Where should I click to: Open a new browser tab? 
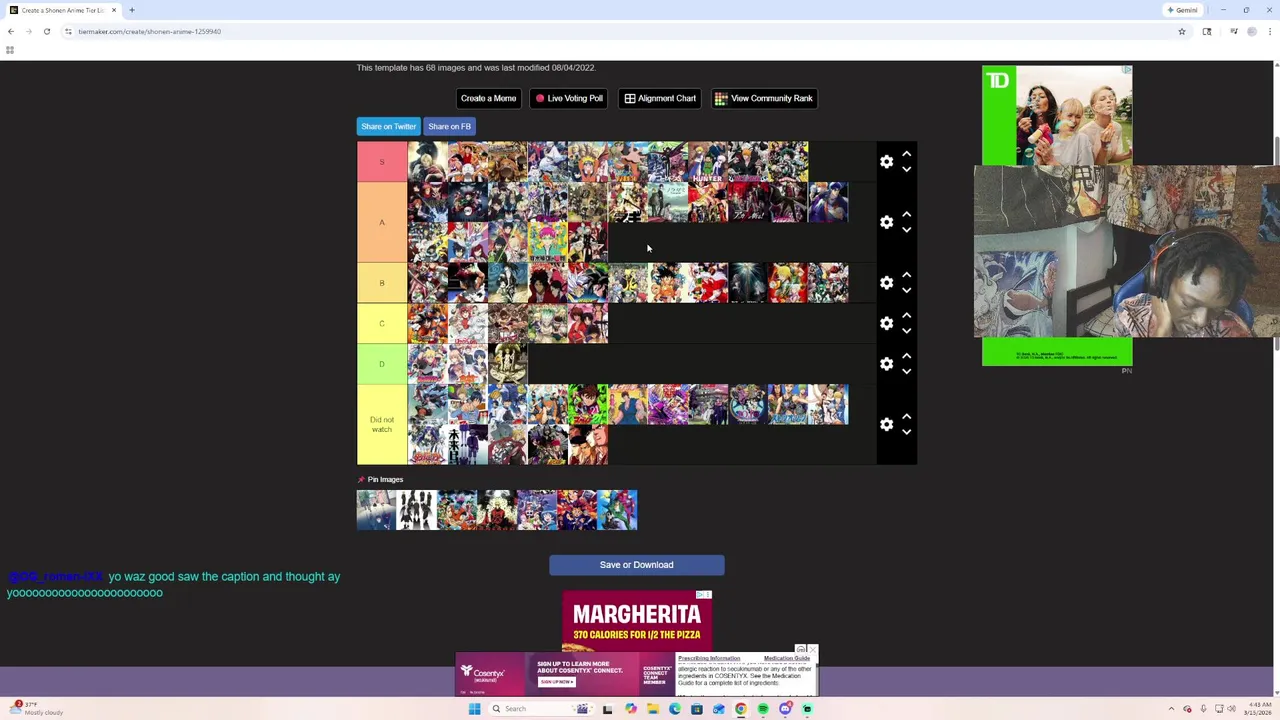(x=131, y=10)
